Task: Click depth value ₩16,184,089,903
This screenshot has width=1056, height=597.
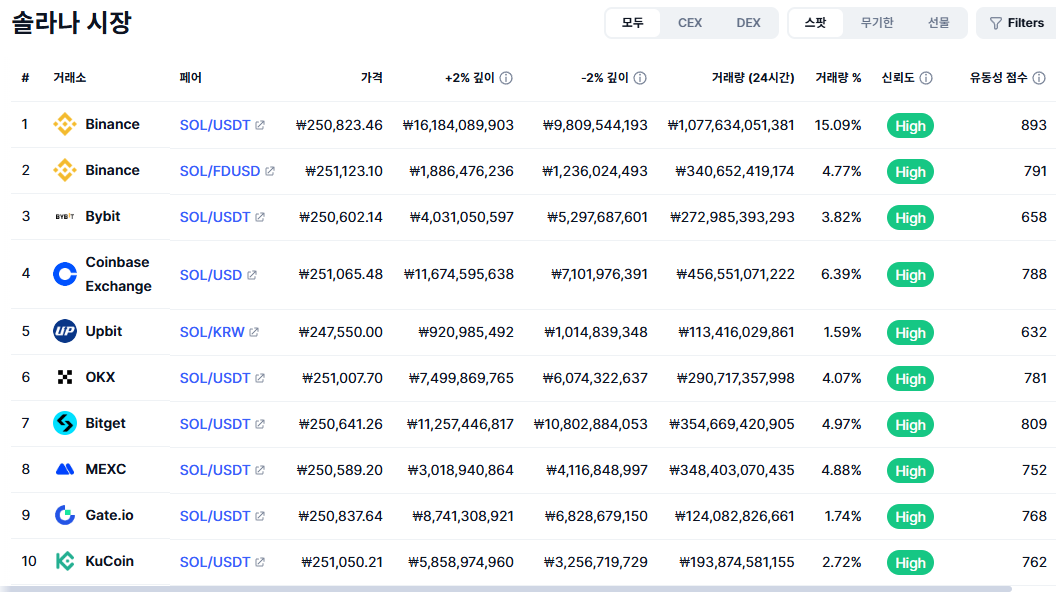Action: [x=458, y=125]
